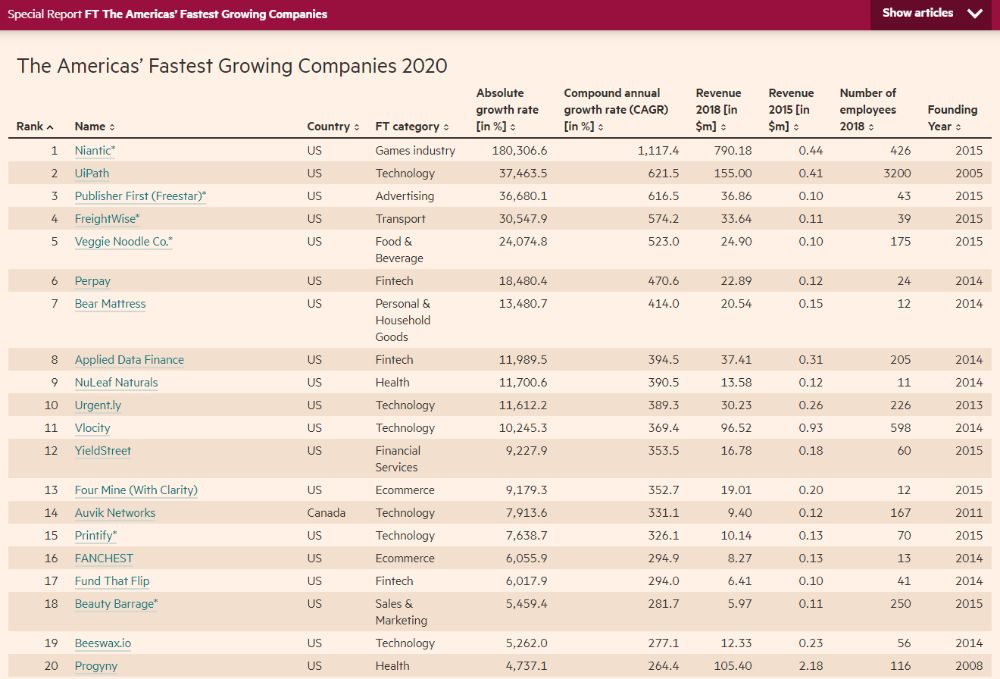Open the FT The Americas' Fastest Growing Companies report link
This screenshot has height=679, width=1000.
pyautogui.click(x=206, y=14)
